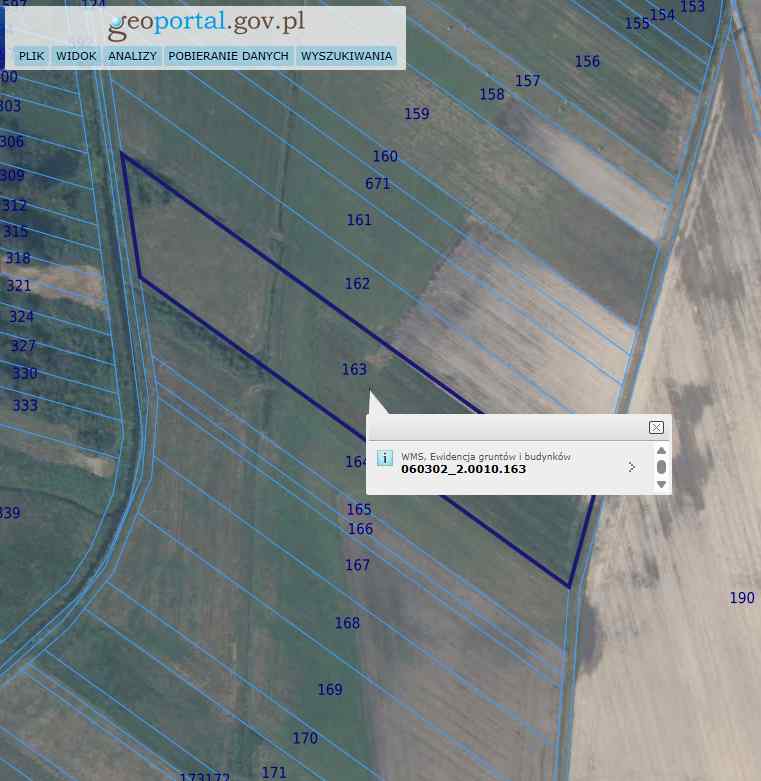The height and width of the screenshot is (781, 761).
Task: Click the geoportal.gov.pl logo
Action: (x=206, y=23)
